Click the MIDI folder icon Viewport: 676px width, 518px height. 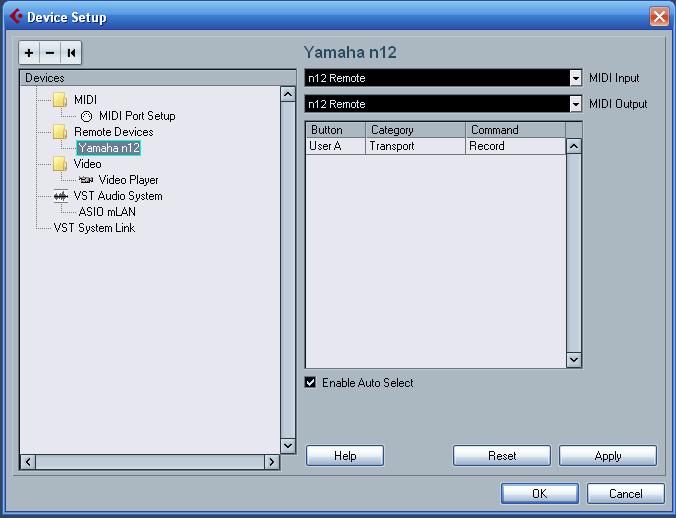[60, 100]
